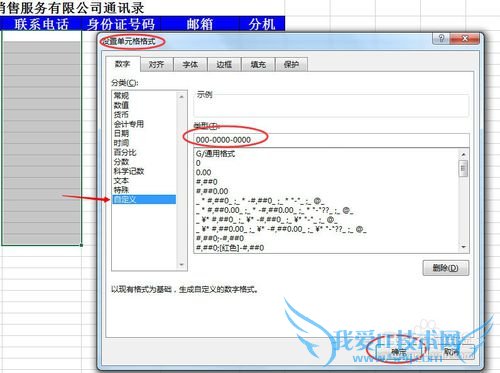The height and width of the screenshot is (373, 500).
Task: Go to the 保护 tab
Action: (291, 64)
